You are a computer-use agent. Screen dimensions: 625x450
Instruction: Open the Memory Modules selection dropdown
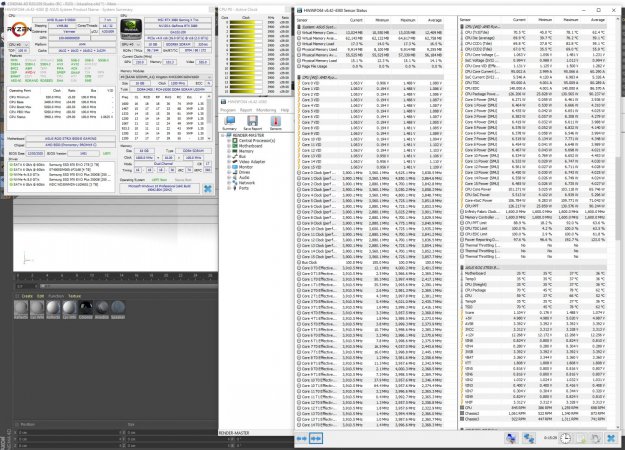(166, 77)
